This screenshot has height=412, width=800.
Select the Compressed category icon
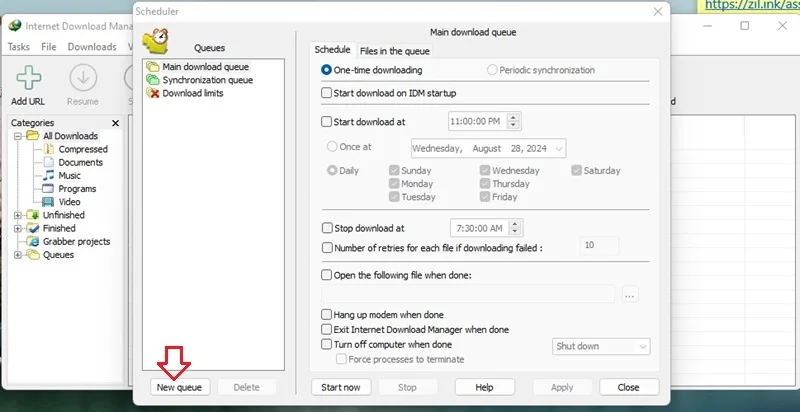point(48,149)
